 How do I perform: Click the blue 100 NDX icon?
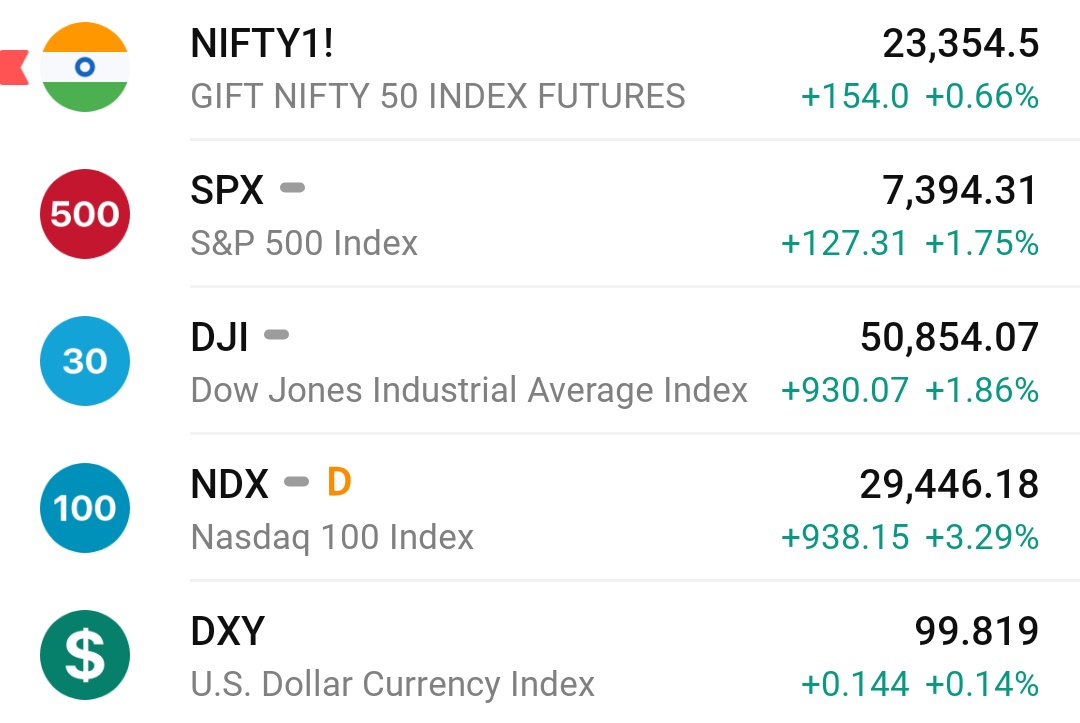click(x=85, y=508)
